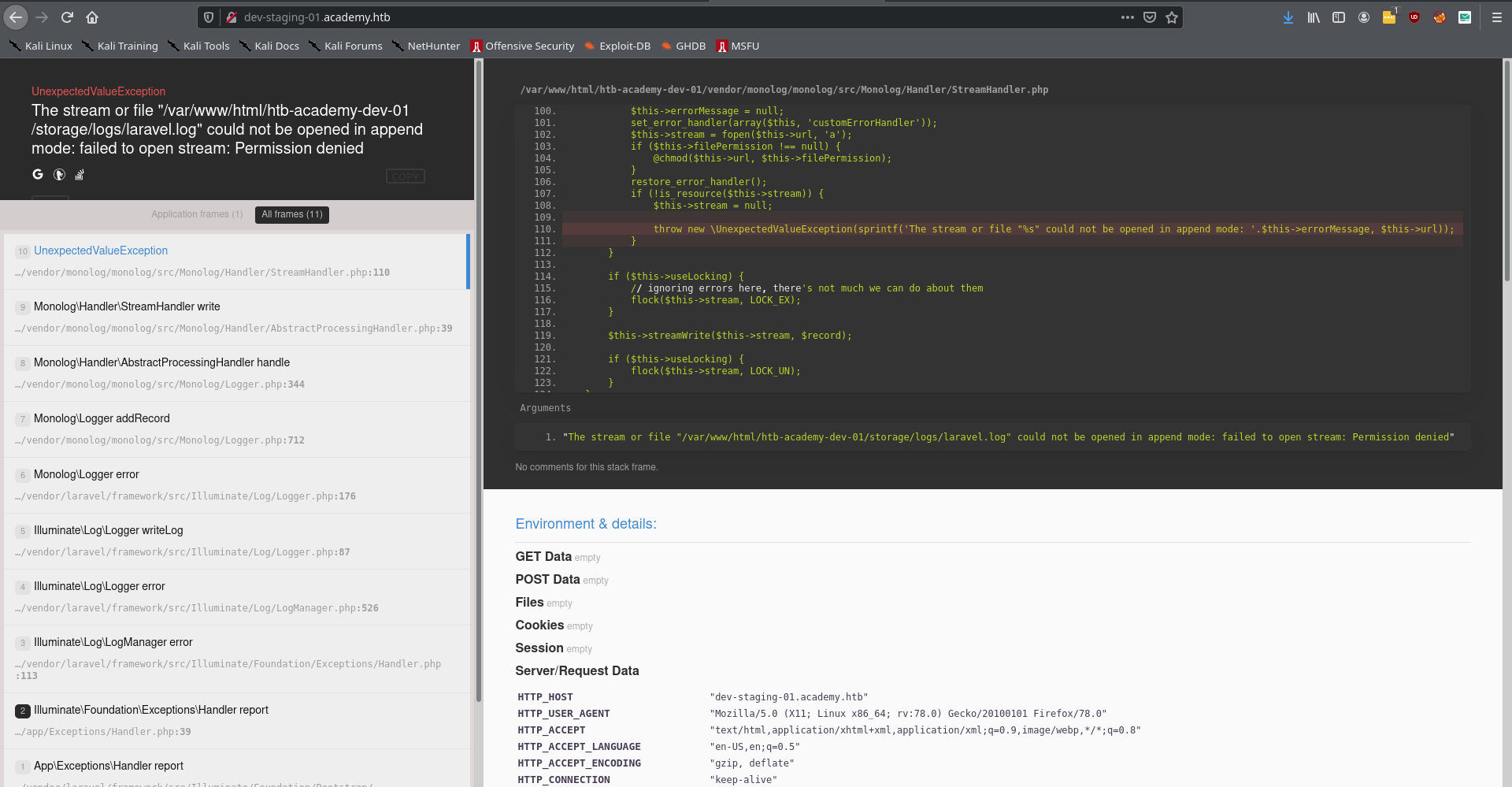Bookmark this page with the star

pyautogui.click(x=1172, y=17)
